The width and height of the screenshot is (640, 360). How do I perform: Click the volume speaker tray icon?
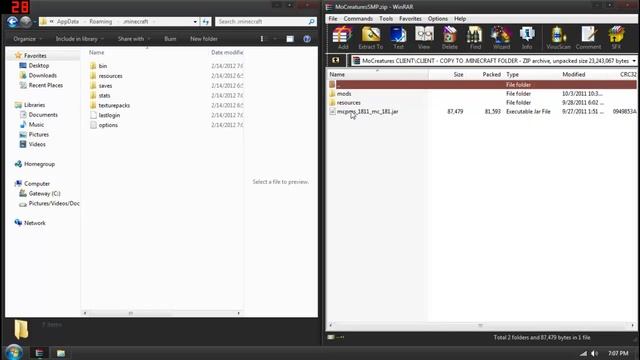(595, 353)
